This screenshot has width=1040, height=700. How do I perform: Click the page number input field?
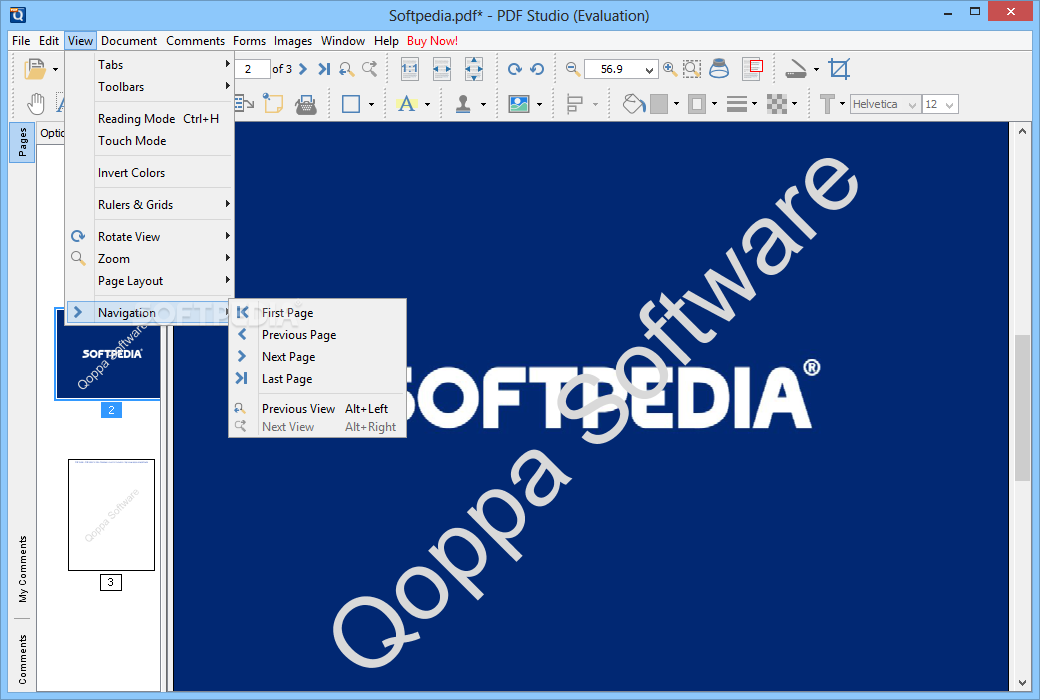click(252, 69)
